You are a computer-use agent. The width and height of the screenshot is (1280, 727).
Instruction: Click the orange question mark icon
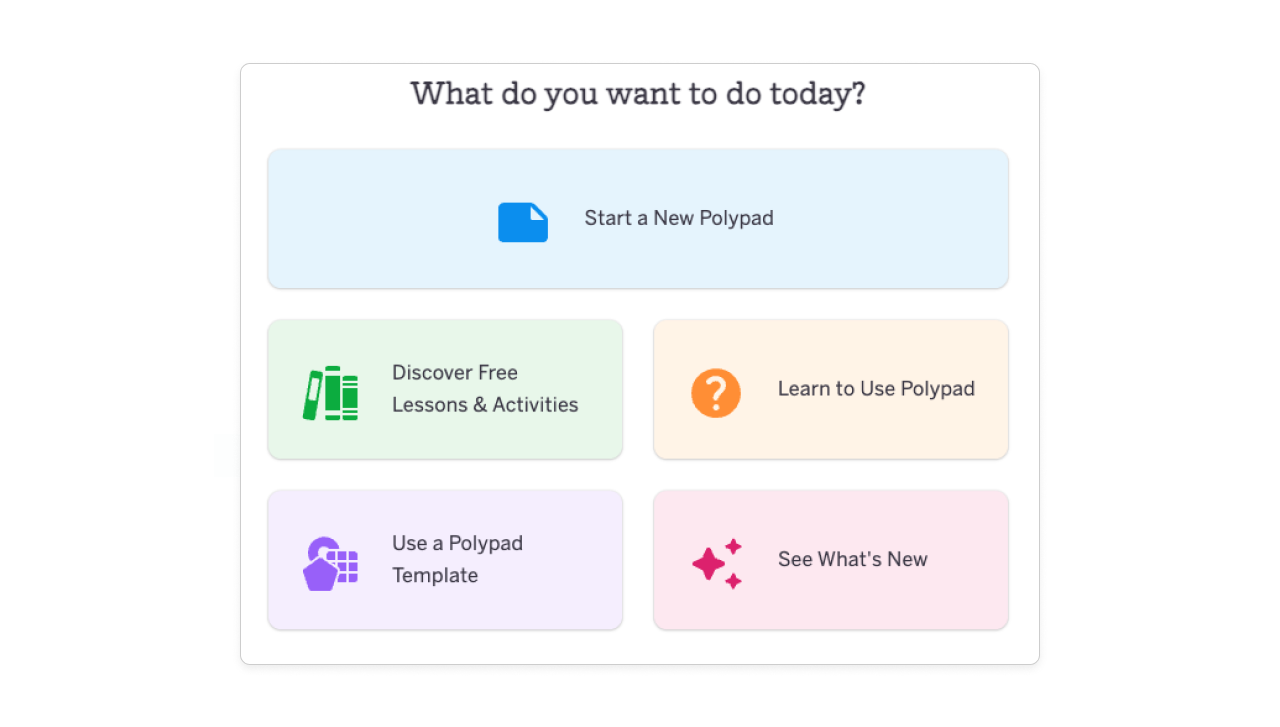click(x=716, y=393)
